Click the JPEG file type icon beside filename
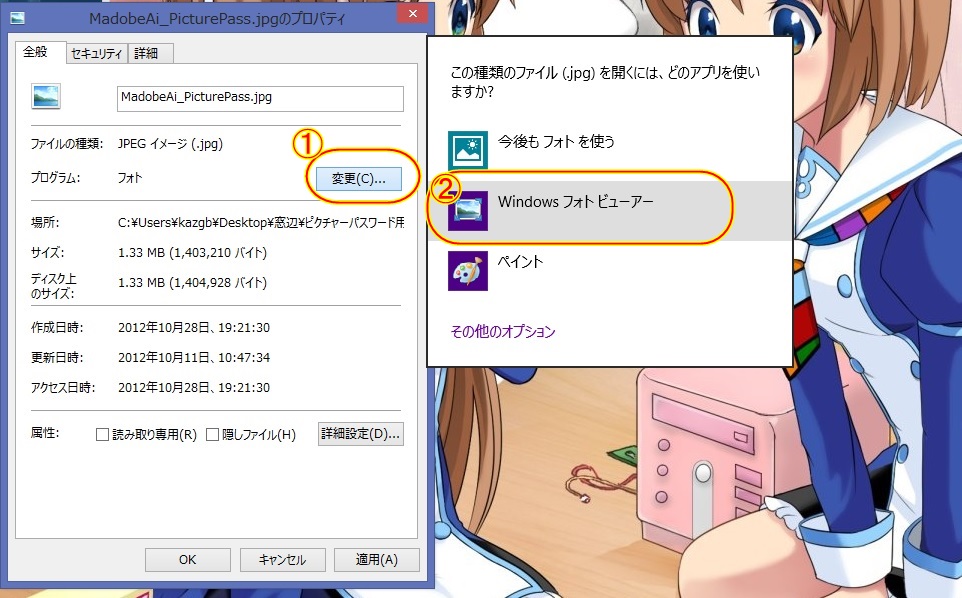Screen dimensions: 962x598 click(46, 97)
